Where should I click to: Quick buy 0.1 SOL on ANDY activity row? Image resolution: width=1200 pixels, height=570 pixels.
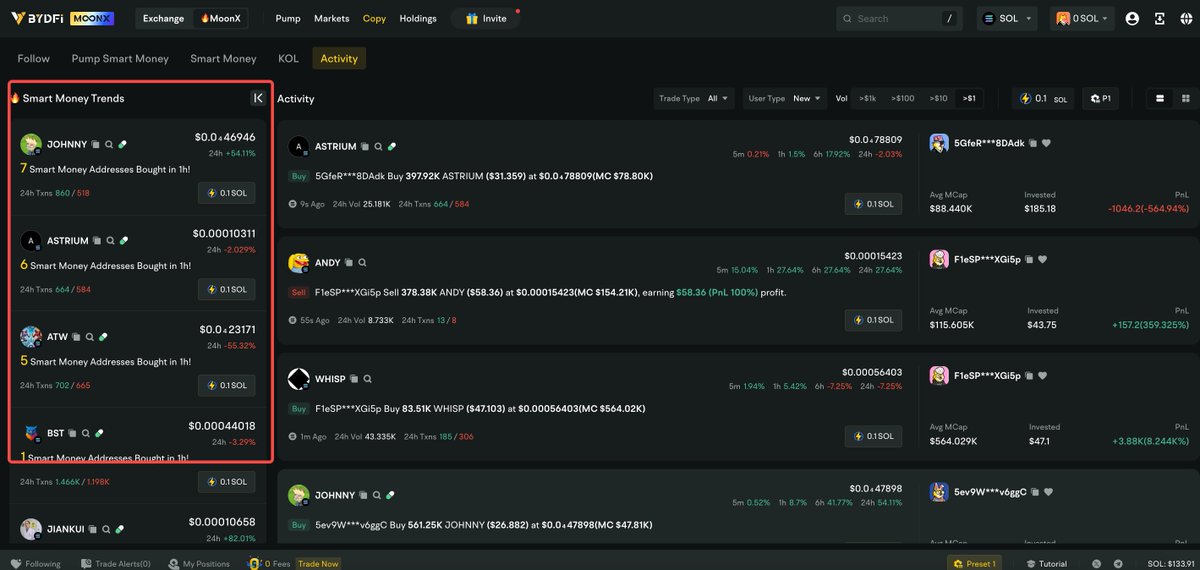[873, 320]
